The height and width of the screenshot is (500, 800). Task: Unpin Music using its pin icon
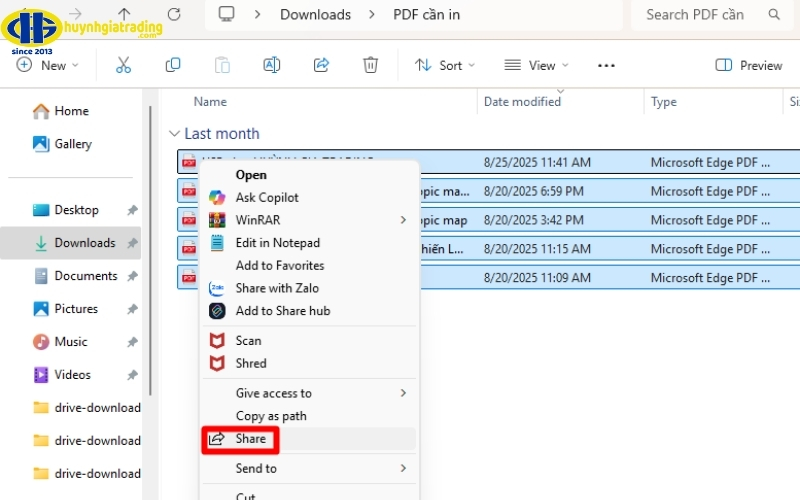click(x=132, y=342)
